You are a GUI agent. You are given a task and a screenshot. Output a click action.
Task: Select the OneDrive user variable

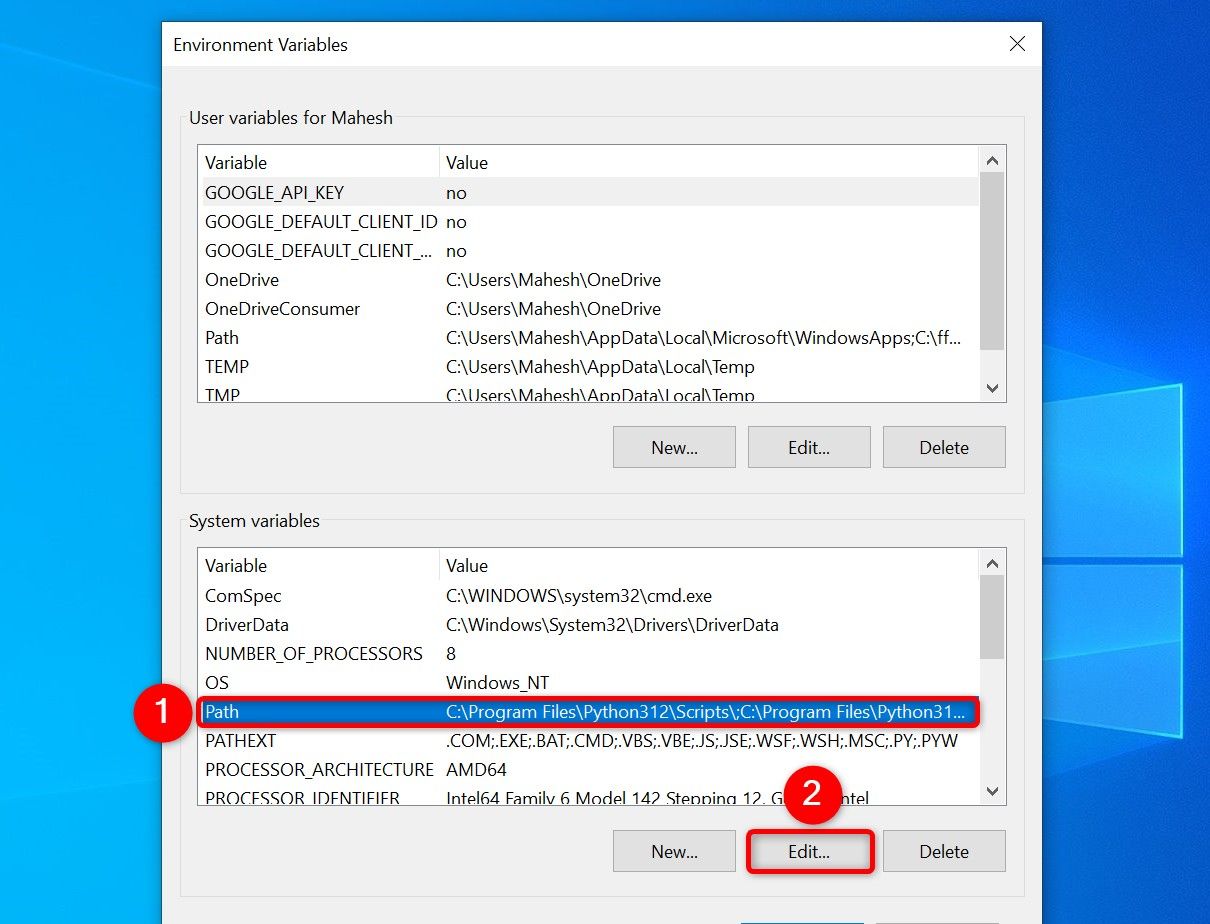pos(589,280)
